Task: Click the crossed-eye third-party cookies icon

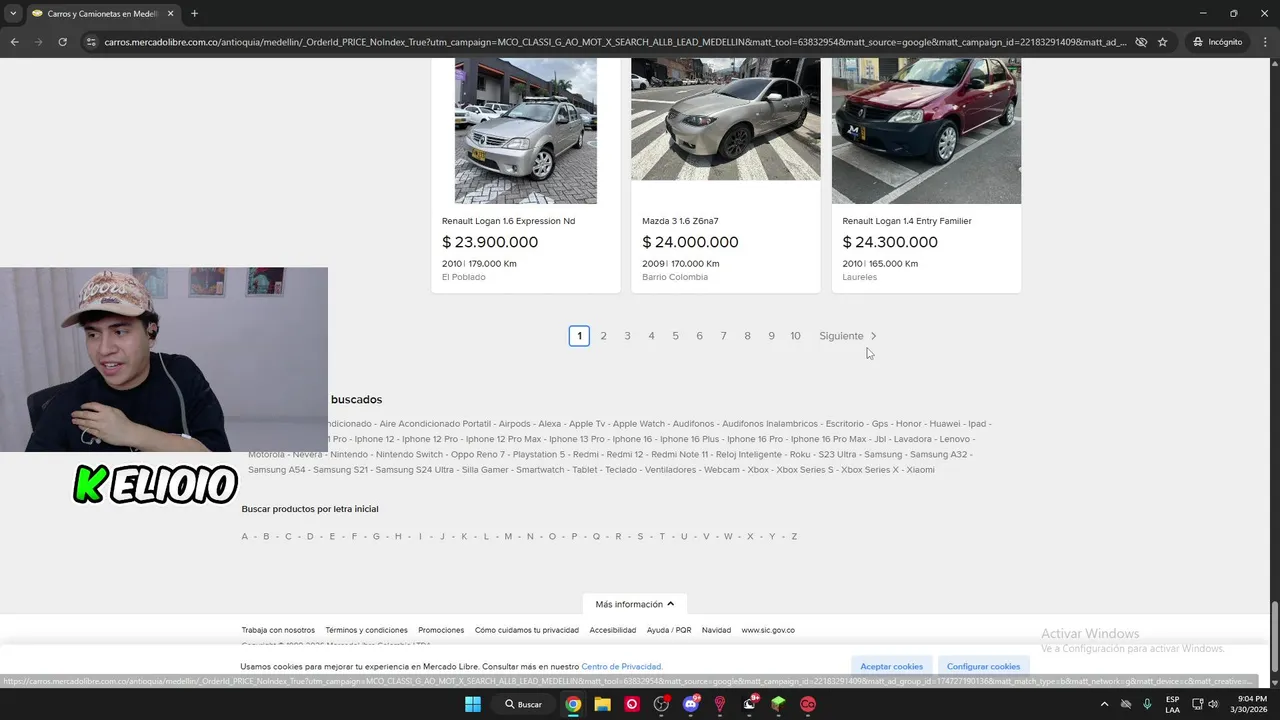Action: pyautogui.click(x=1141, y=42)
